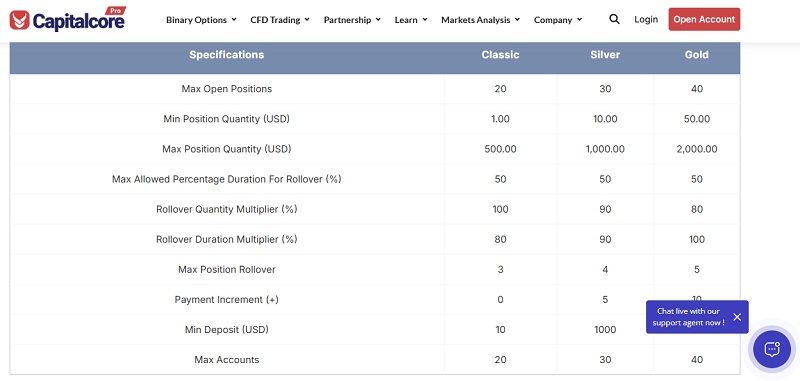Click the Max Position Rollover label
800x381 pixels.
[227, 269]
